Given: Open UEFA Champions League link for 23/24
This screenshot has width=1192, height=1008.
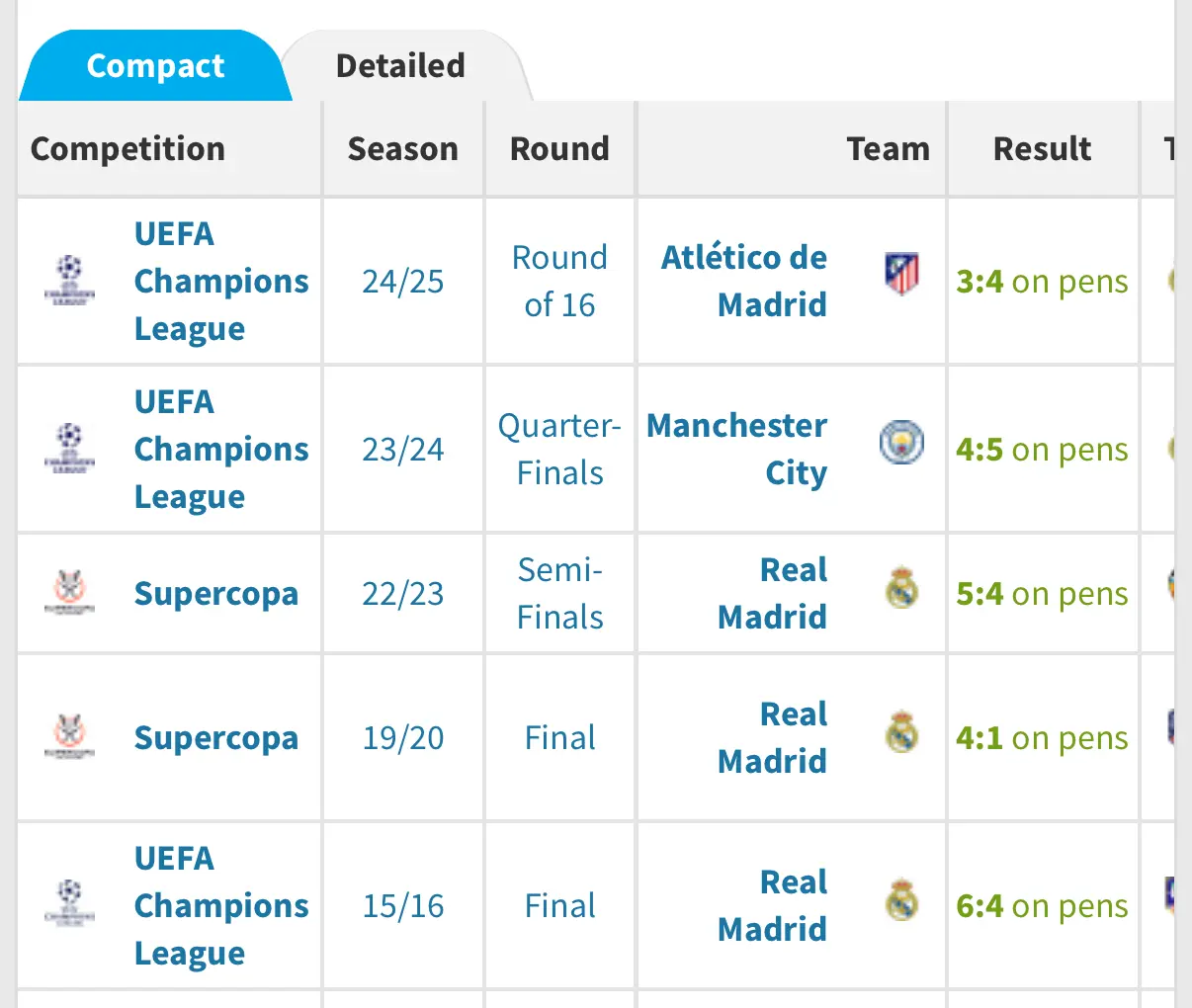Looking at the screenshot, I should point(221,449).
